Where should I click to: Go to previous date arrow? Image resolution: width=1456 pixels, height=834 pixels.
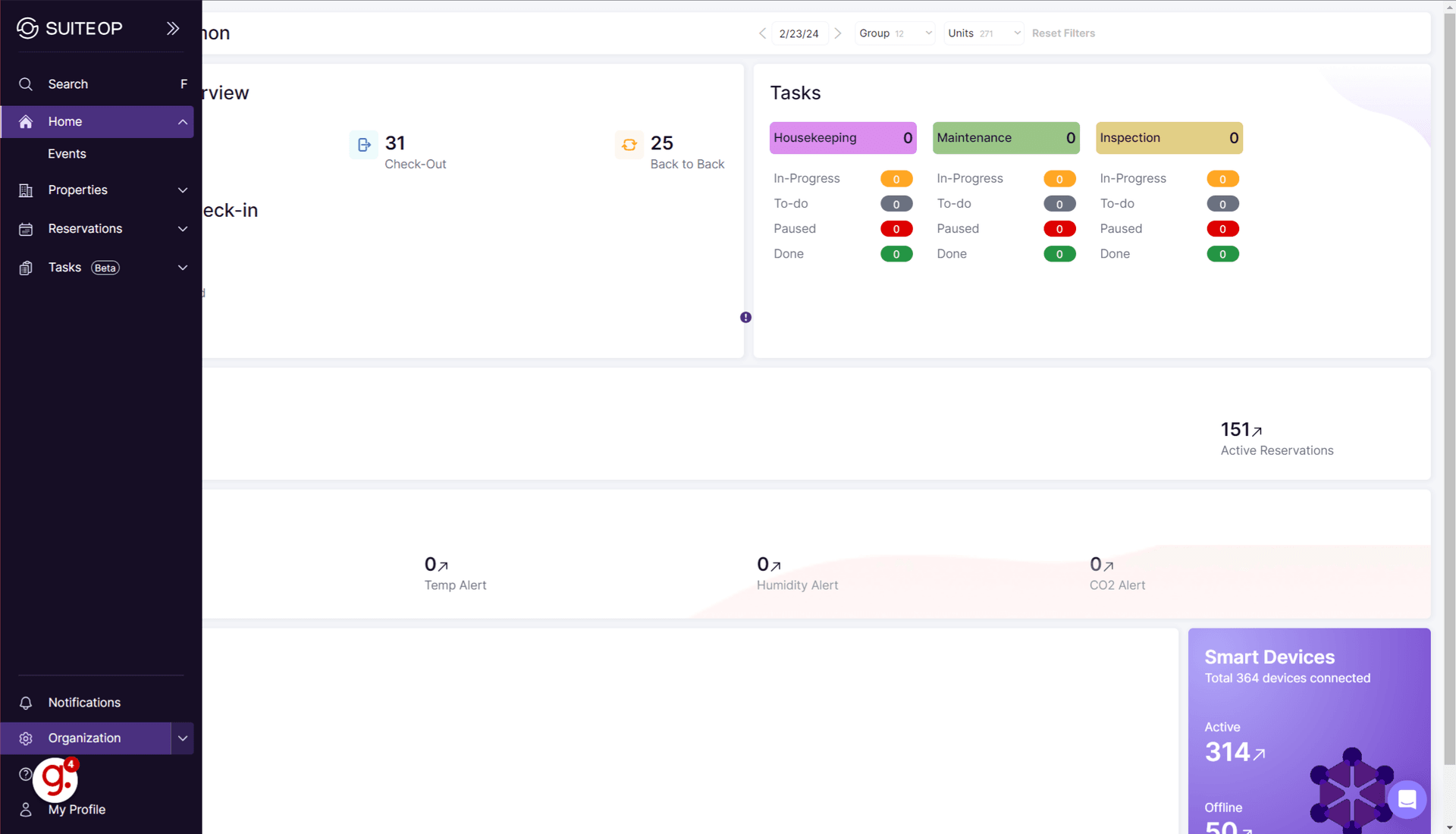(762, 33)
